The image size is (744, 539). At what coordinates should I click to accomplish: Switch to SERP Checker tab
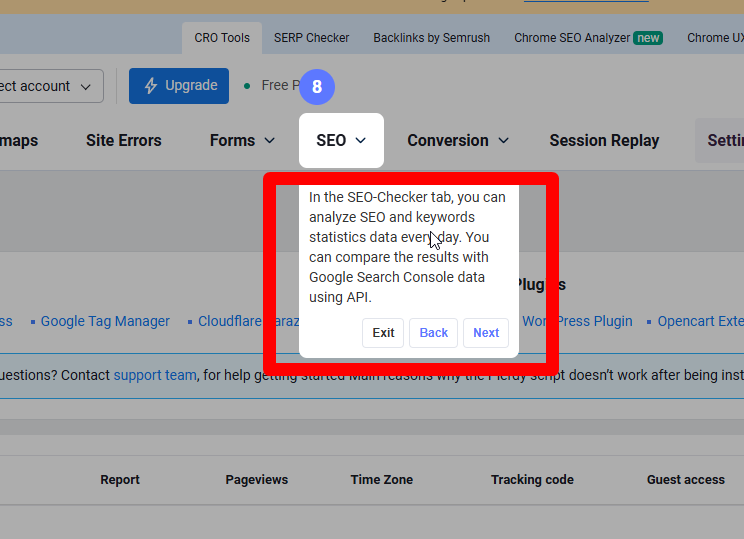(311, 38)
